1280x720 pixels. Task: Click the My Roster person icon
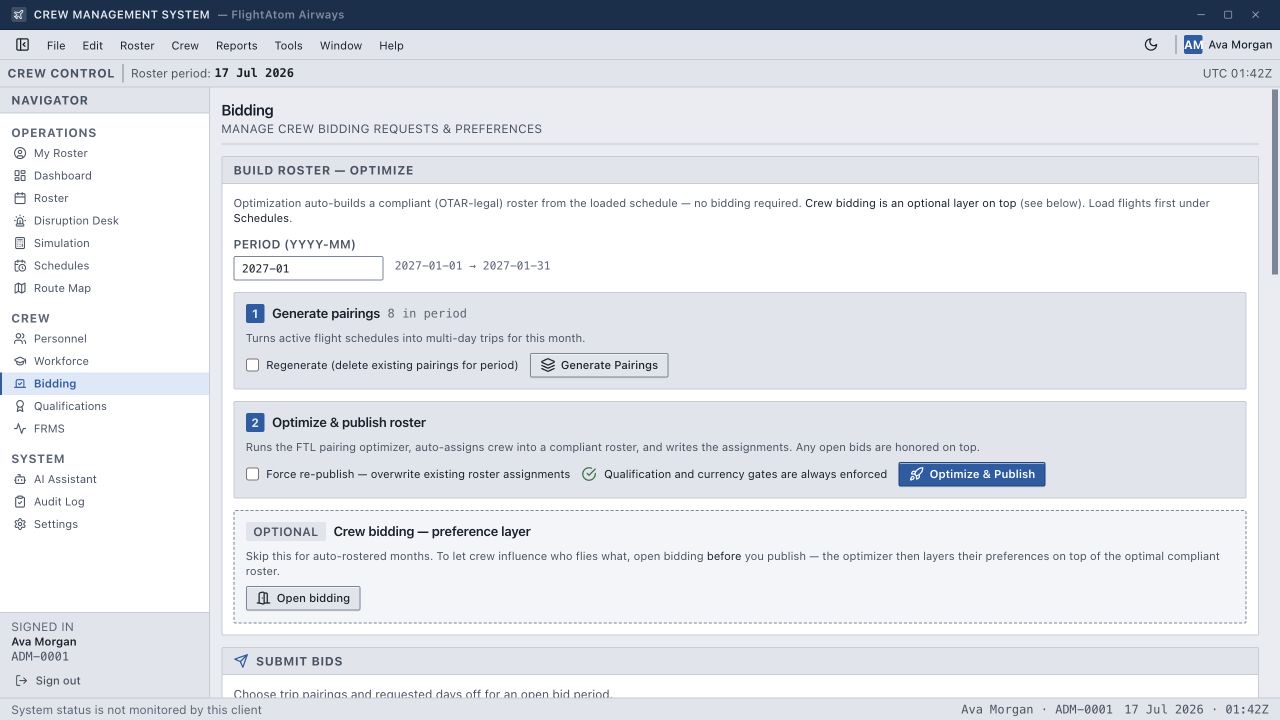[x=20, y=153]
